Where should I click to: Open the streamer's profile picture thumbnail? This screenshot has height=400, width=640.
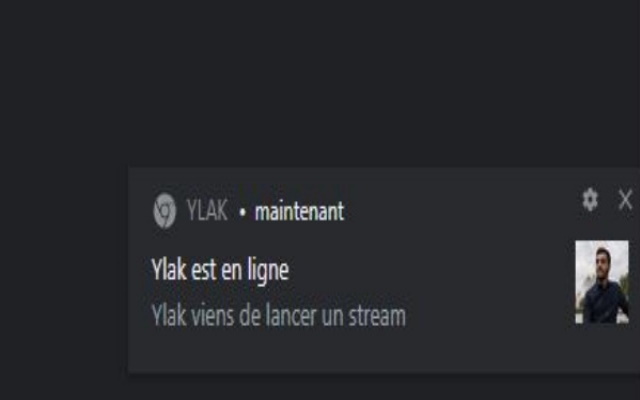click(x=602, y=282)
